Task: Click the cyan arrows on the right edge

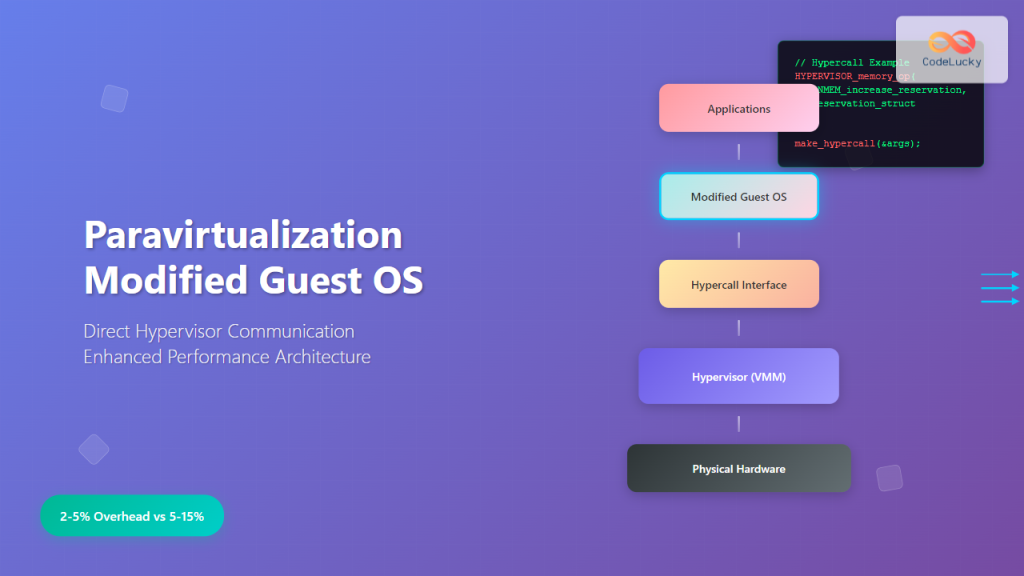Action: tap(1000, 287)
